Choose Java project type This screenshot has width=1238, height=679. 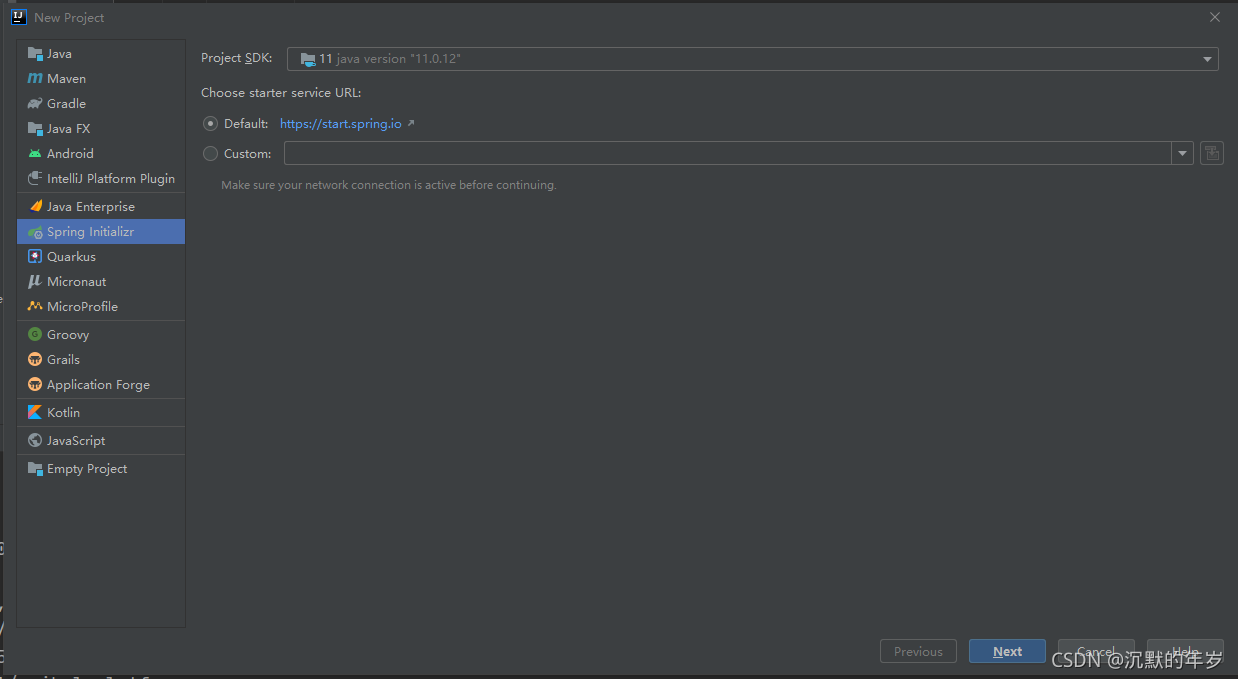coord(101,54)
